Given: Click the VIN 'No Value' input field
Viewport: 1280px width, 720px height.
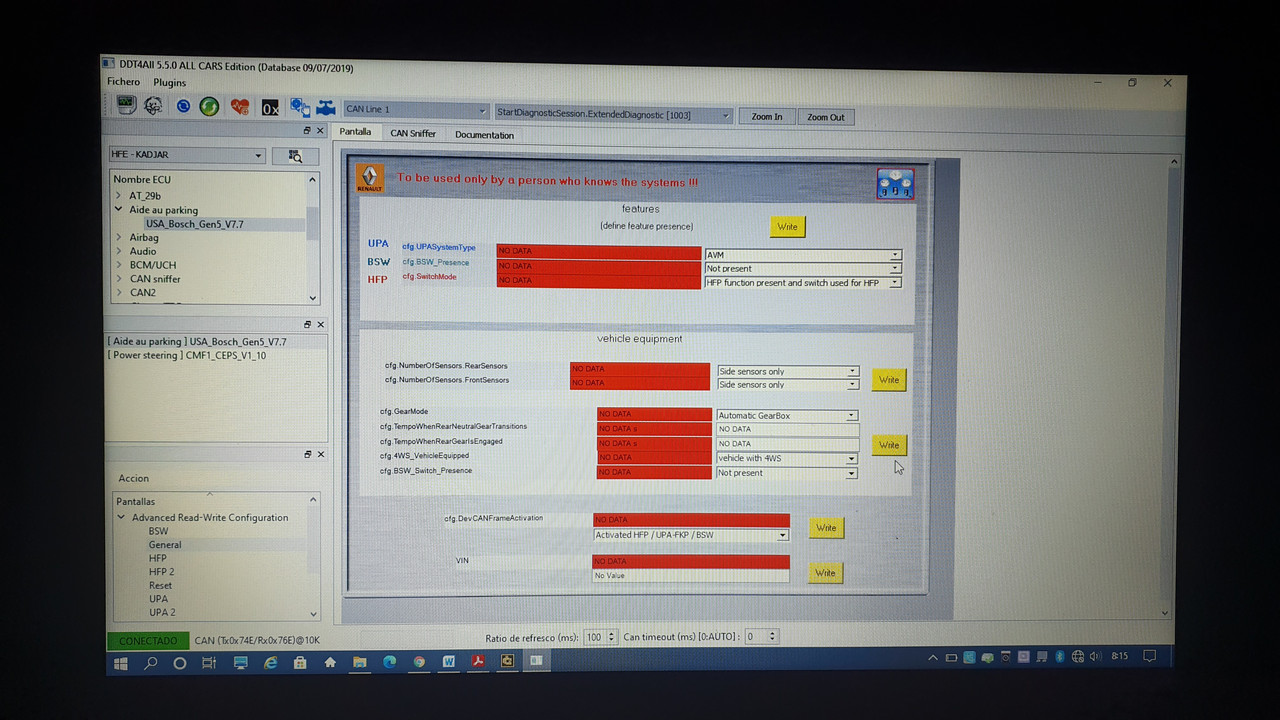Looking at the screenshot, I should [691, 576].
